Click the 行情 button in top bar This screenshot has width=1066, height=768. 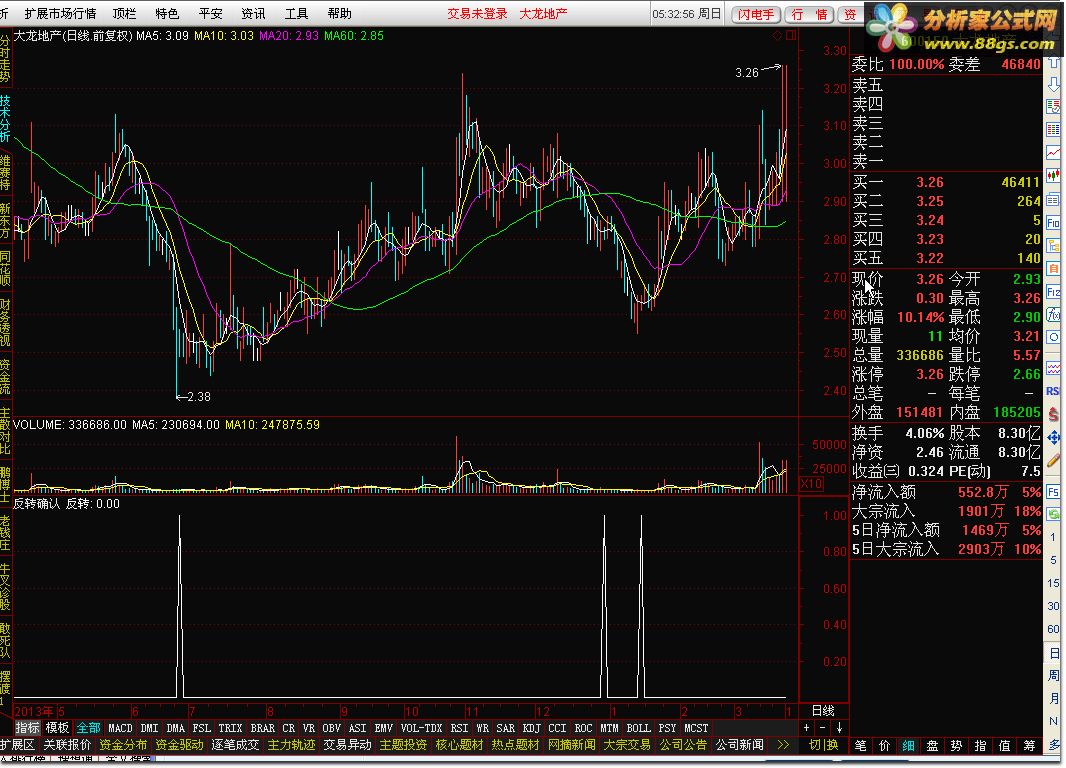810,14
